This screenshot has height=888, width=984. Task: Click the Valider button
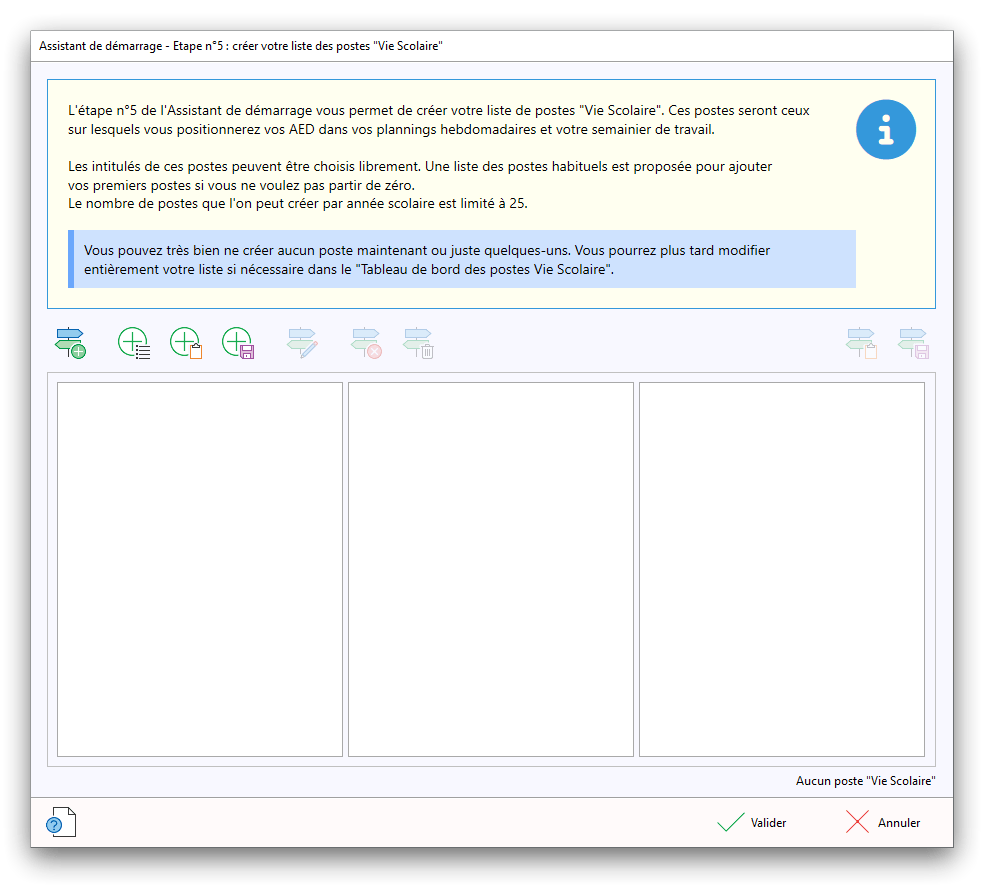point(752,823)
